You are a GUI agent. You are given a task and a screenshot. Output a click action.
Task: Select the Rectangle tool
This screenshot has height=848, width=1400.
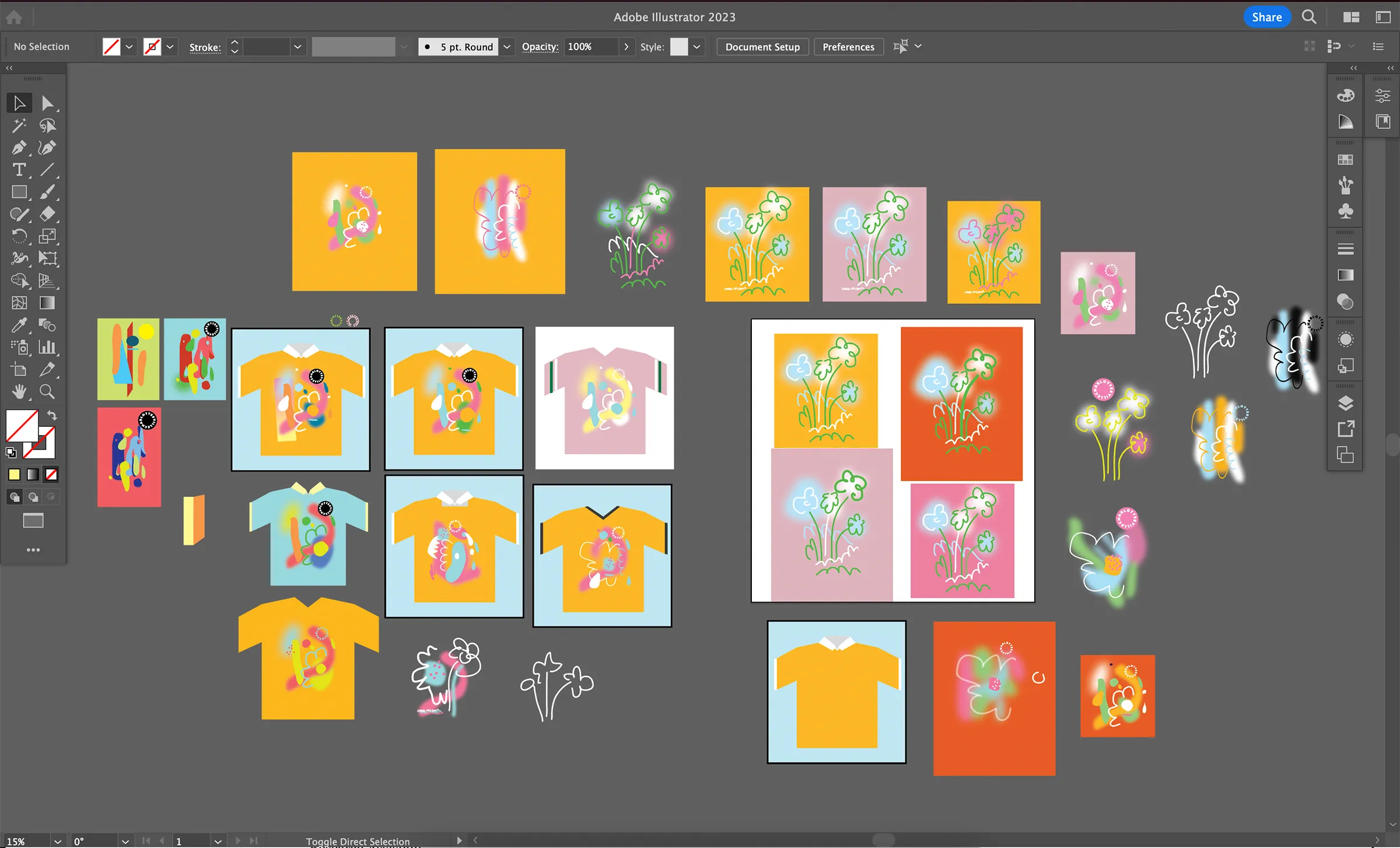point(19,192)
